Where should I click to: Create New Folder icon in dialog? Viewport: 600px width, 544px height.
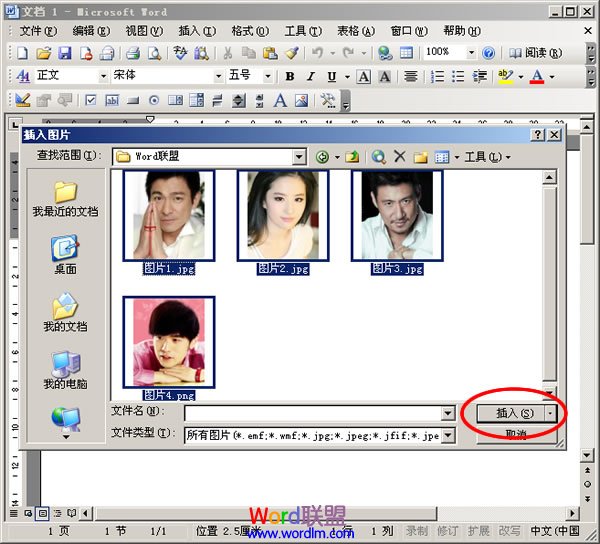pos(420,157)
